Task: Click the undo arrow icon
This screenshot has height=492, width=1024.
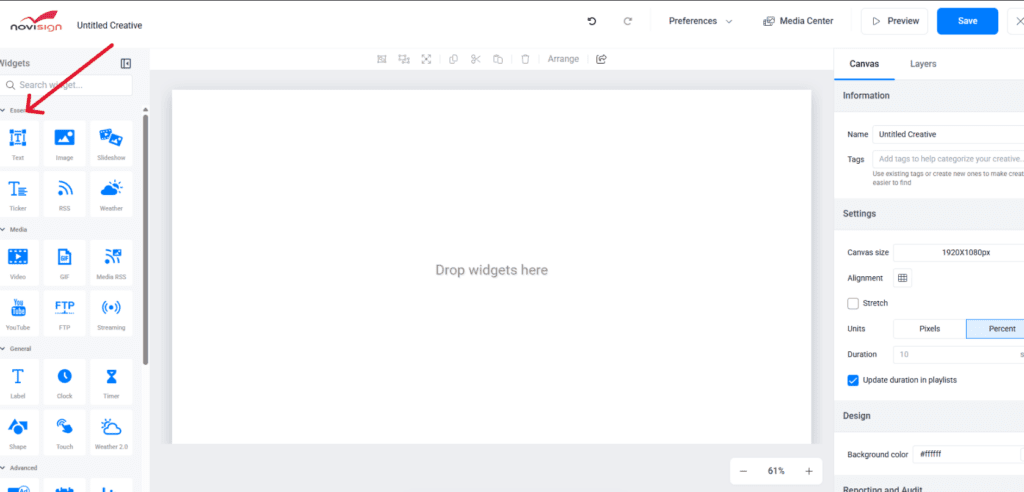Action: click(592, 21)
